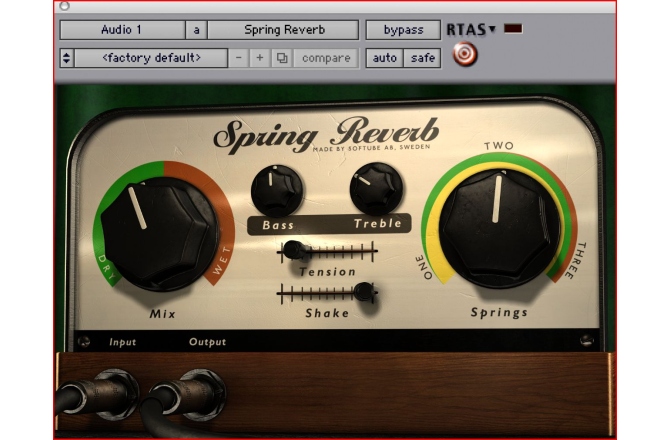The height and width of the screenshot is (440, 672).
Task: Toggle the safe automation button
Action: [422, 58]
